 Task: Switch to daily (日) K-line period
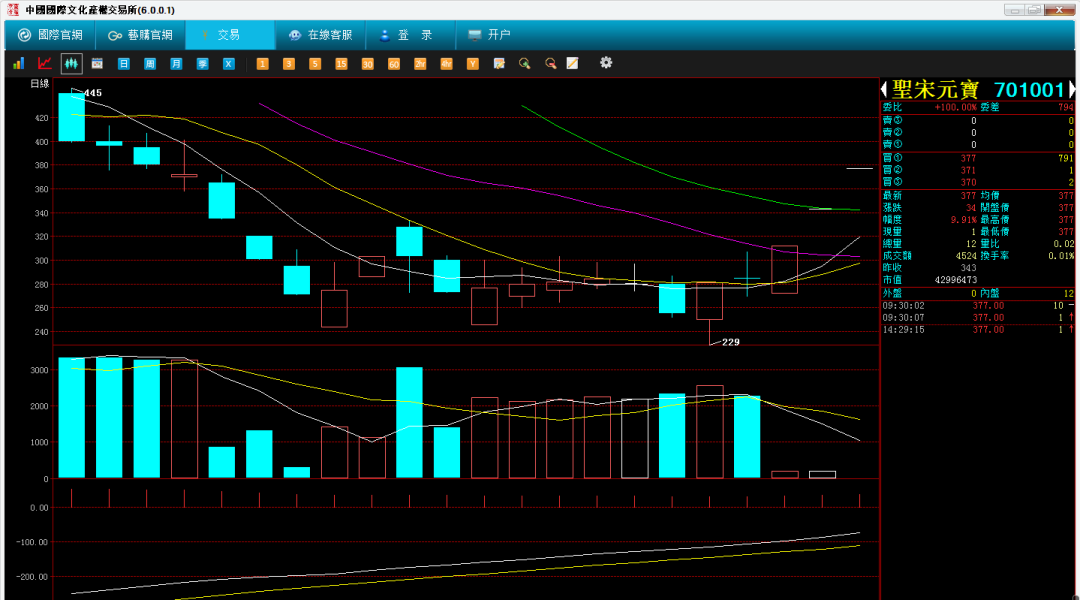coord(123,63)
